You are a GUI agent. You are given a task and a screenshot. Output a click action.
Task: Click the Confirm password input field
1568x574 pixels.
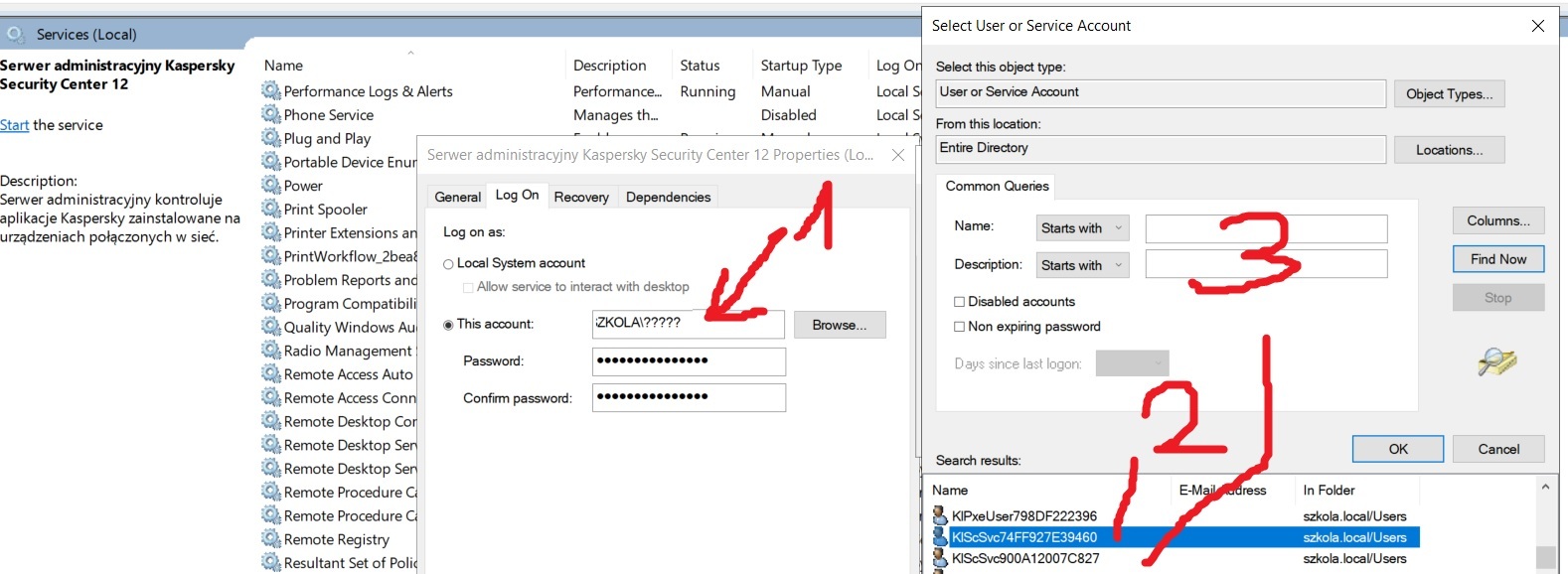pyautogui.click(x=689, y=398)
